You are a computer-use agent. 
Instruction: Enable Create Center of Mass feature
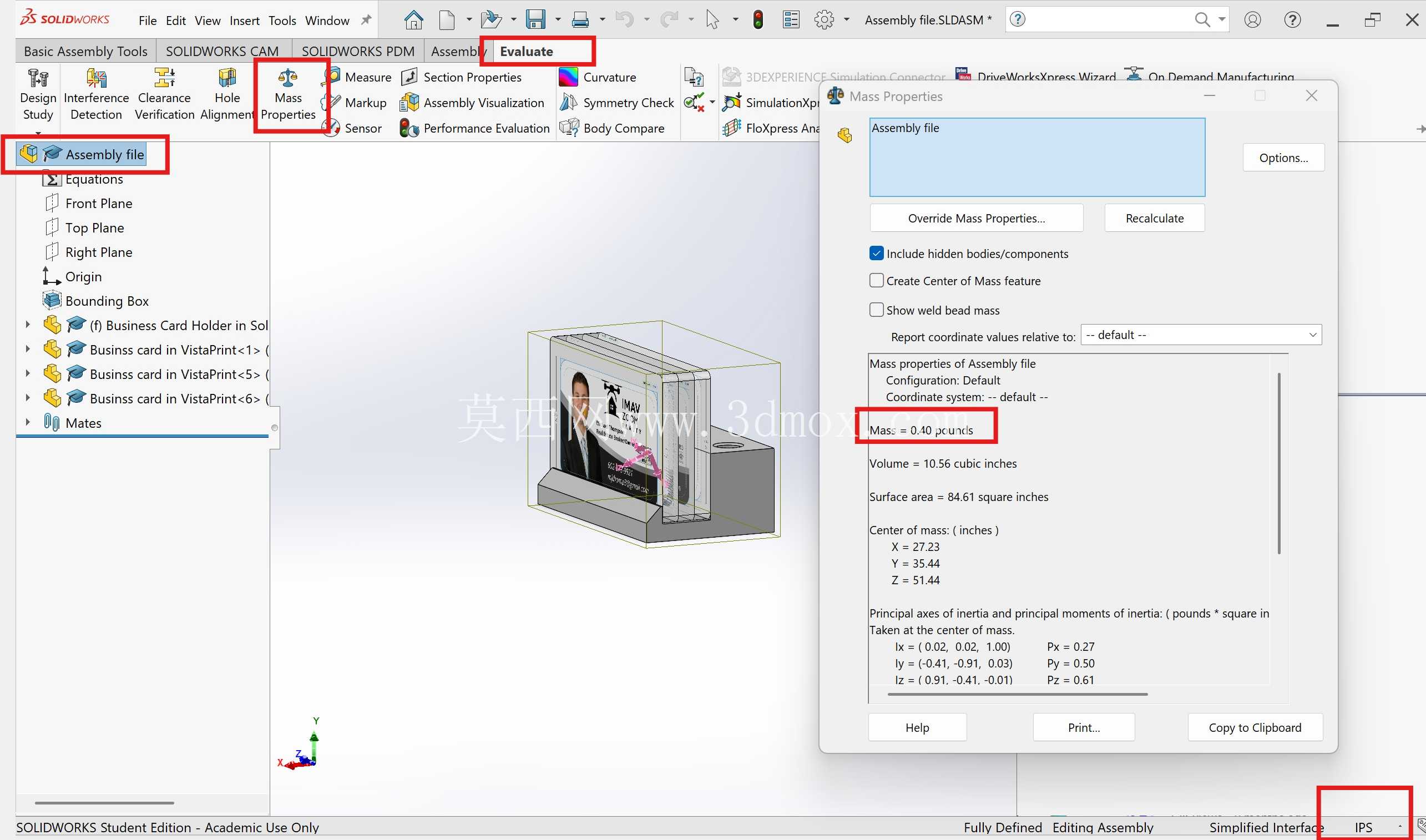coord(876,281)
